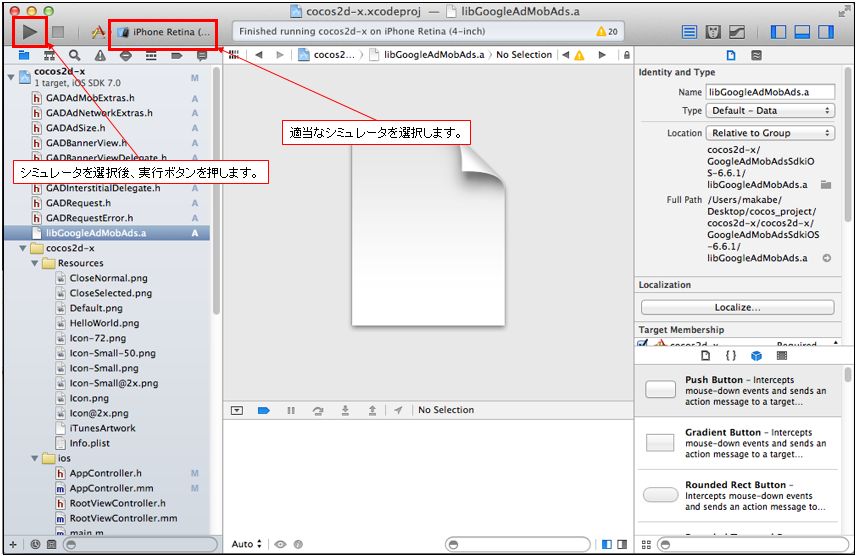858x556 pixels.
Task: Collapse the cocos2d-x folder group
Action: pos(23,248)
